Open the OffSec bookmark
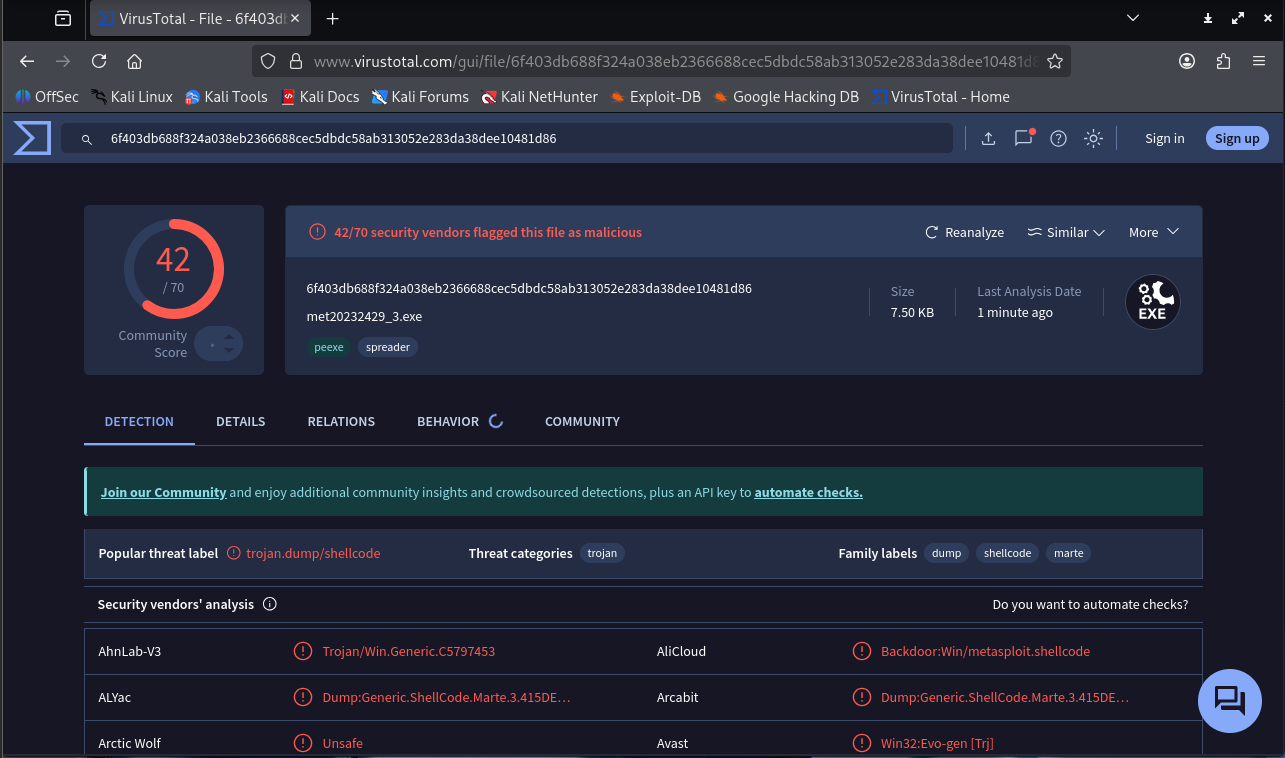 (x=46, y=97)
